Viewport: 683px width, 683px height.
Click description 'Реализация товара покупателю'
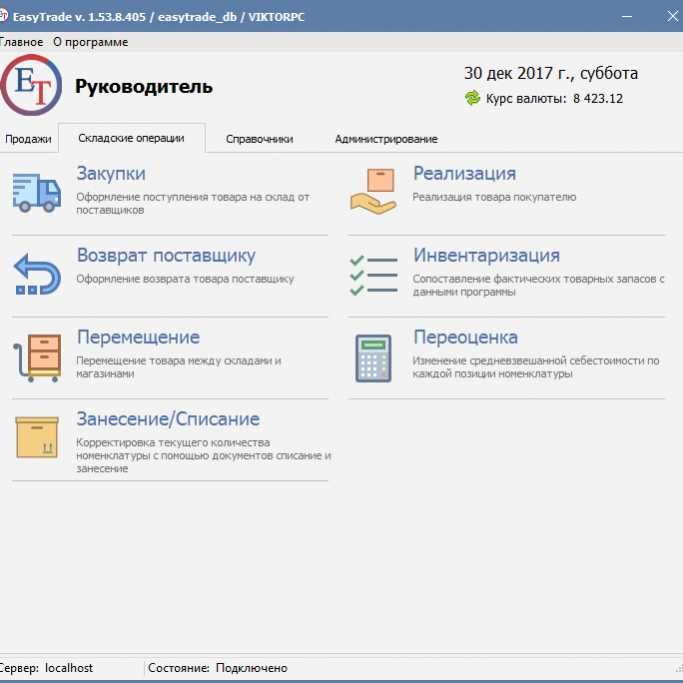tap(494, 197)
